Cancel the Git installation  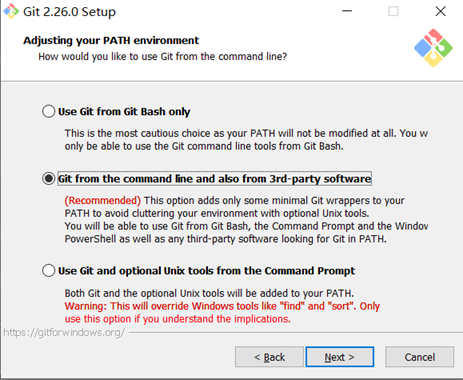(420, 357)
